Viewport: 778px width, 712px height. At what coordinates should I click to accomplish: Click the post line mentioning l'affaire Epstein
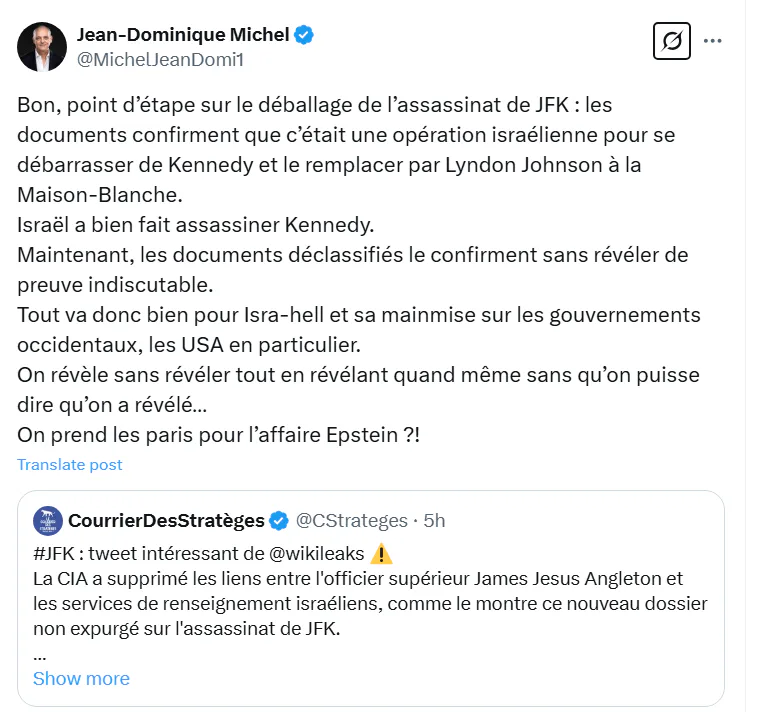tap(218, 435)
